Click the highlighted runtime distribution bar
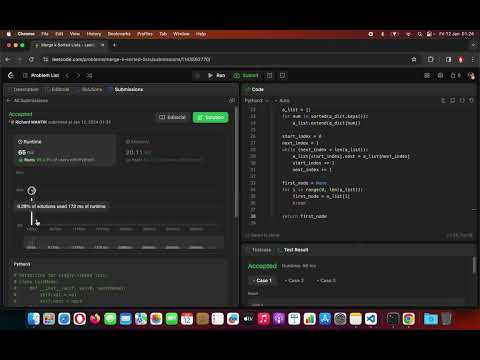The height and width of the screenshot is (360, 480). coord(32,218)
